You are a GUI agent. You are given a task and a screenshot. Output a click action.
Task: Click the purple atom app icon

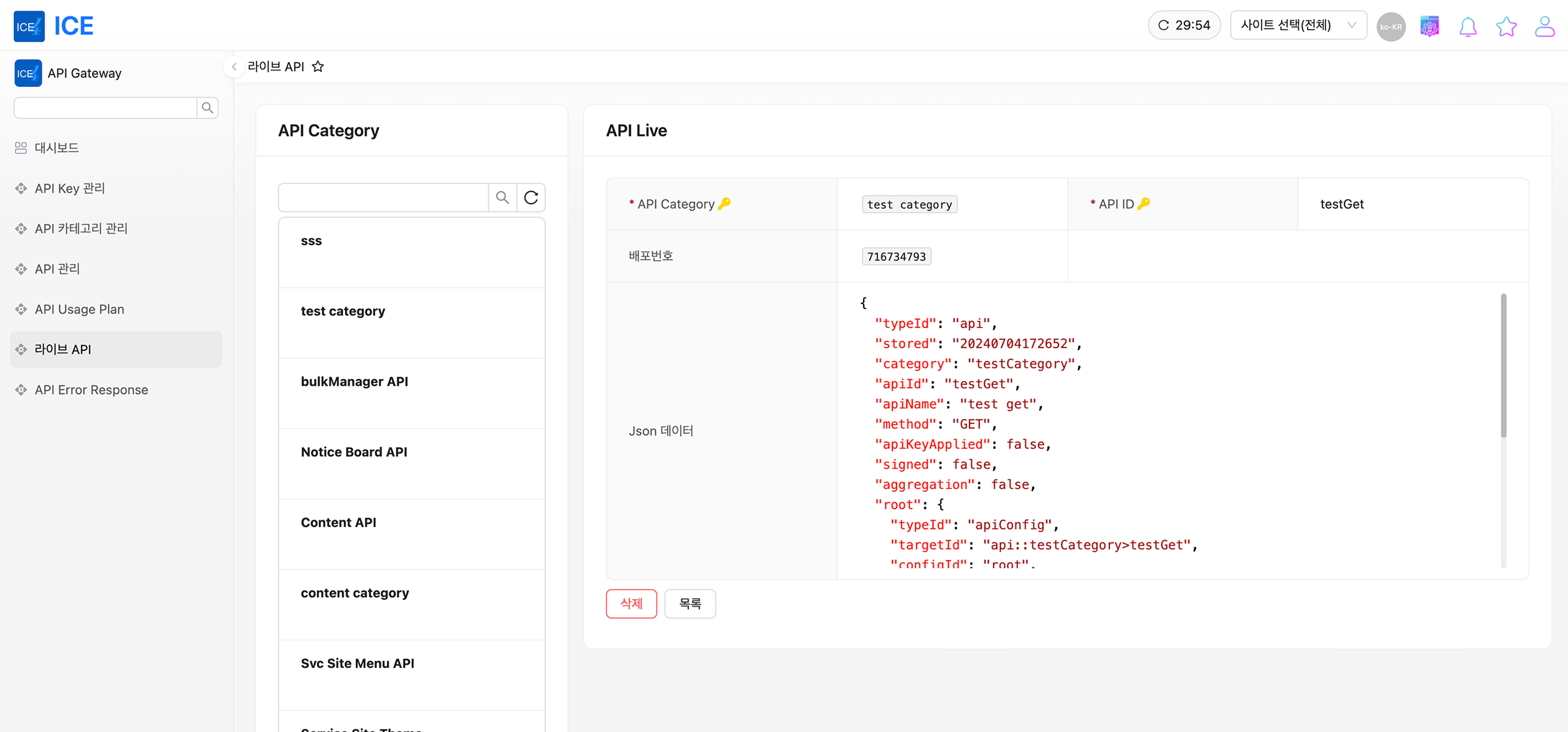(x=1429, y=26)
